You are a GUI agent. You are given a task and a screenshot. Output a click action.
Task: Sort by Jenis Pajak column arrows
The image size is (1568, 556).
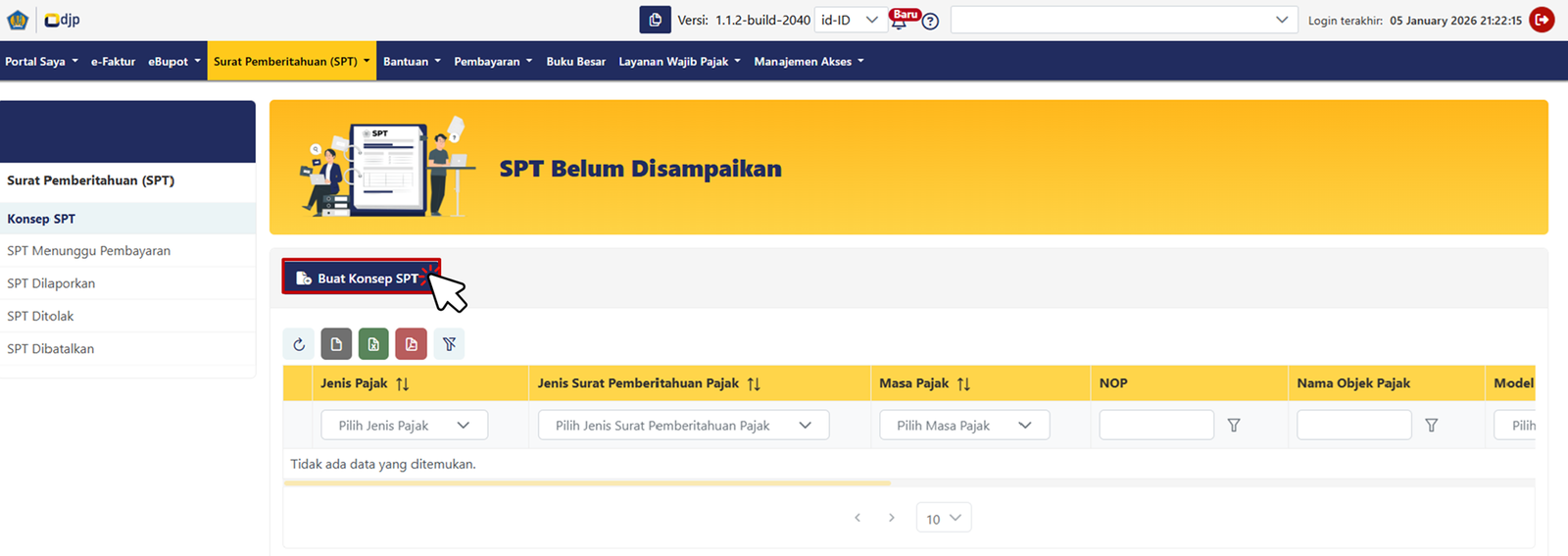[402, 384]
